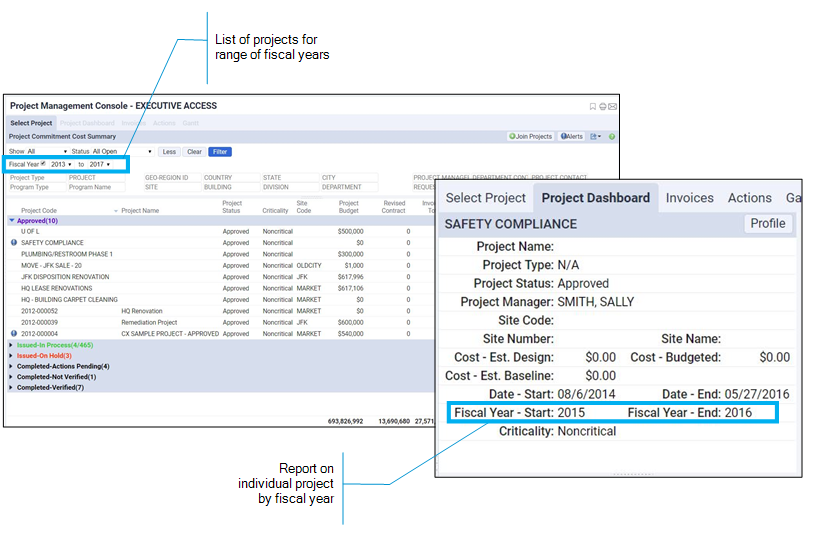Screen dimensions: 815x536
Task: Toggle the Fiscal Year checkbox
Action: click(x=44, y=164)
